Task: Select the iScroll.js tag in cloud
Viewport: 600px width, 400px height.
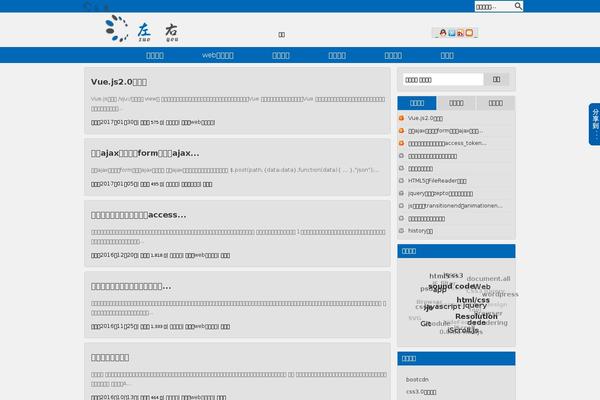Action: (463, 330)
